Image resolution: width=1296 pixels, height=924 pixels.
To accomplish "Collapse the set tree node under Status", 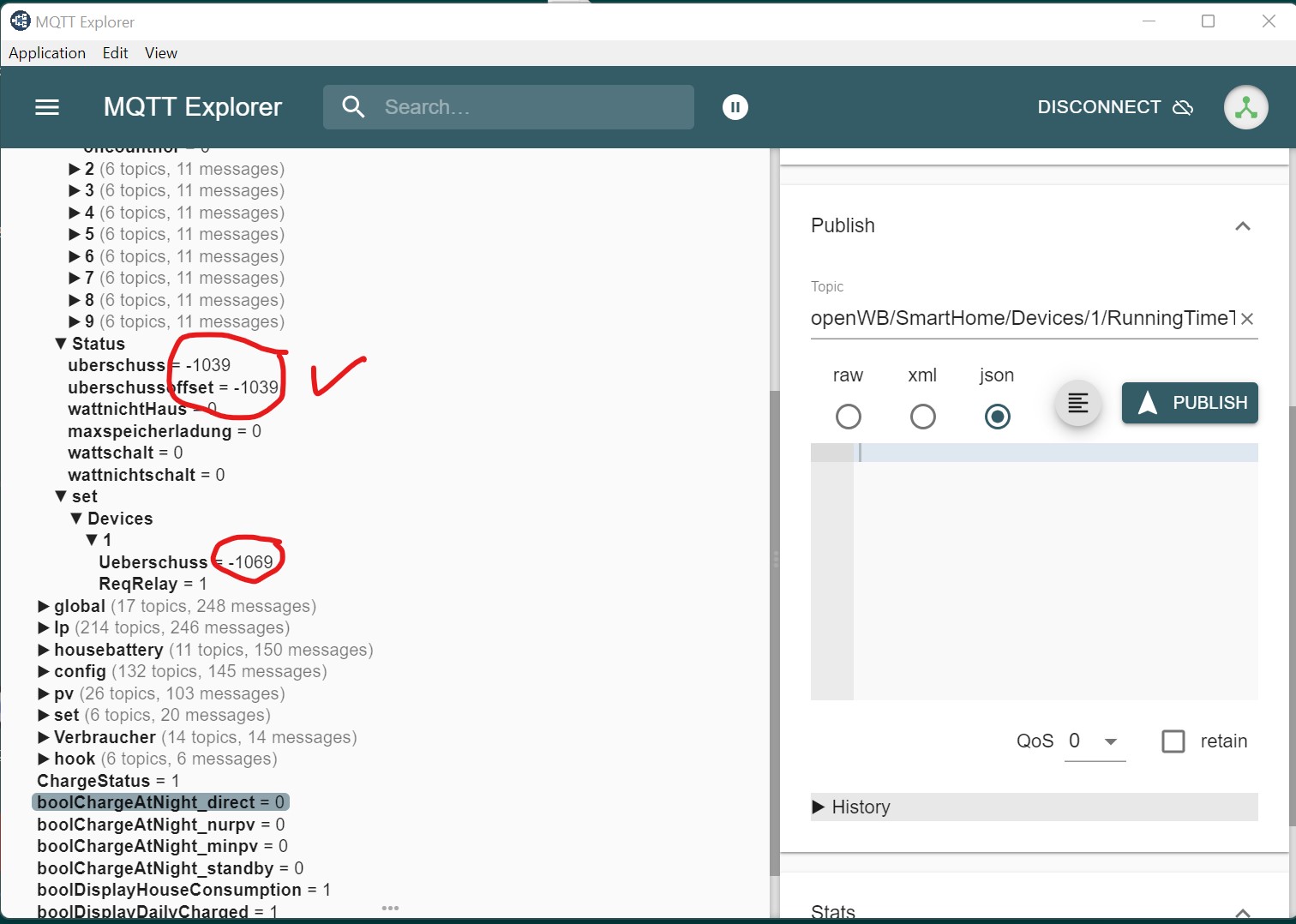I will [61, 496].
